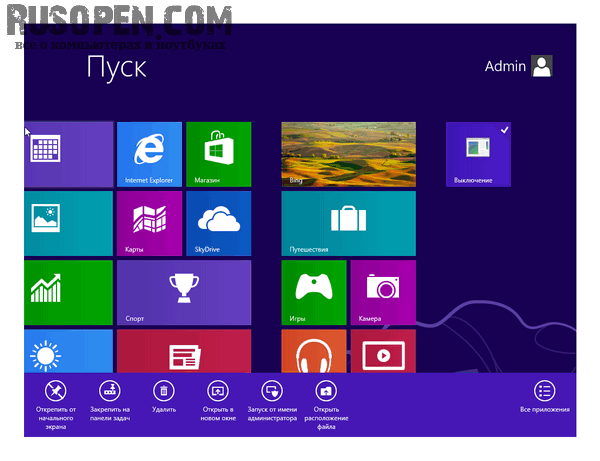Viewport: 600px width, 461px height.
Task: Open the Finance chart tile
Action: tap(68, 292)
